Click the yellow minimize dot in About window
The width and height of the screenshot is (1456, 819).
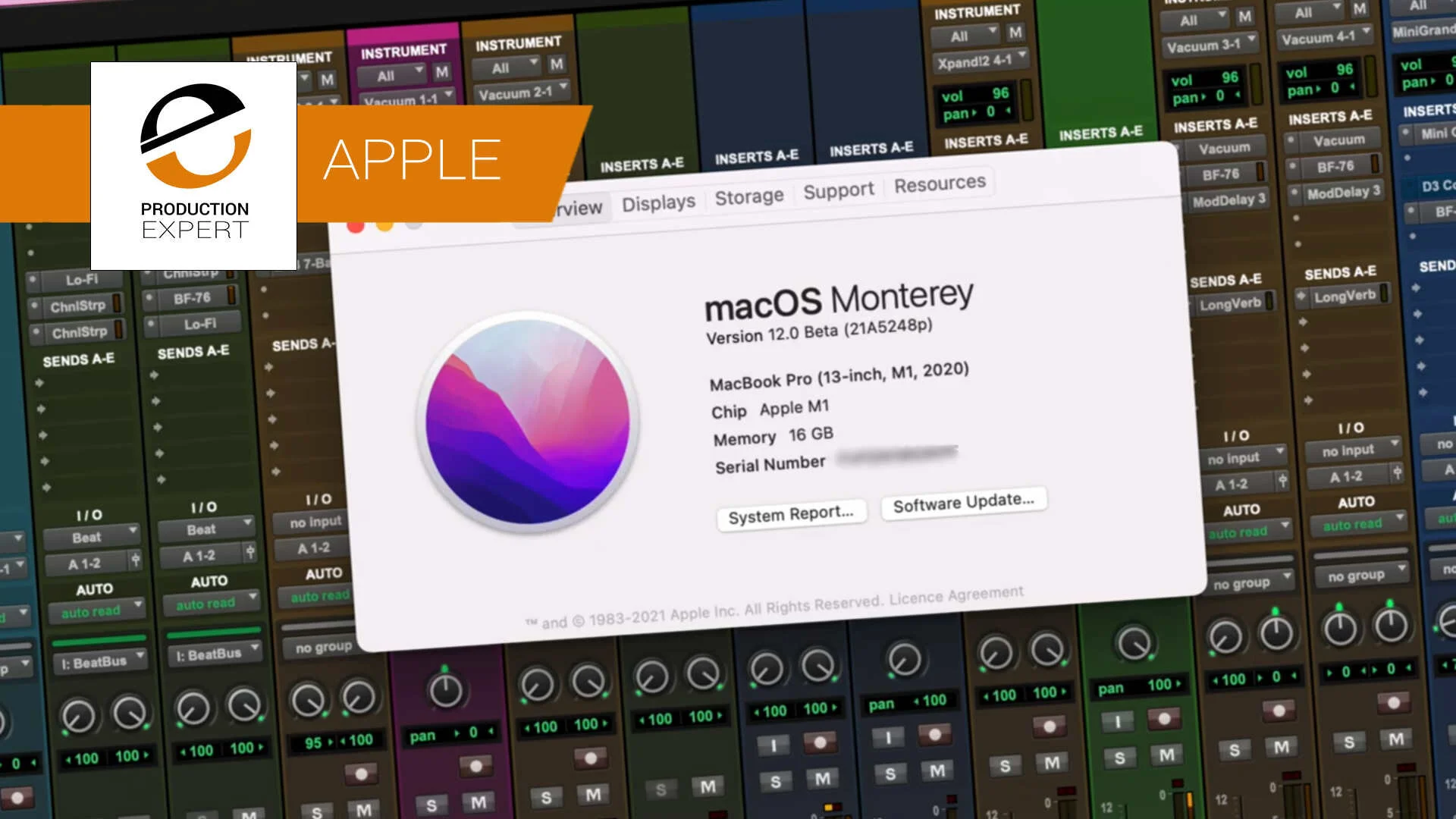(384, 226)
